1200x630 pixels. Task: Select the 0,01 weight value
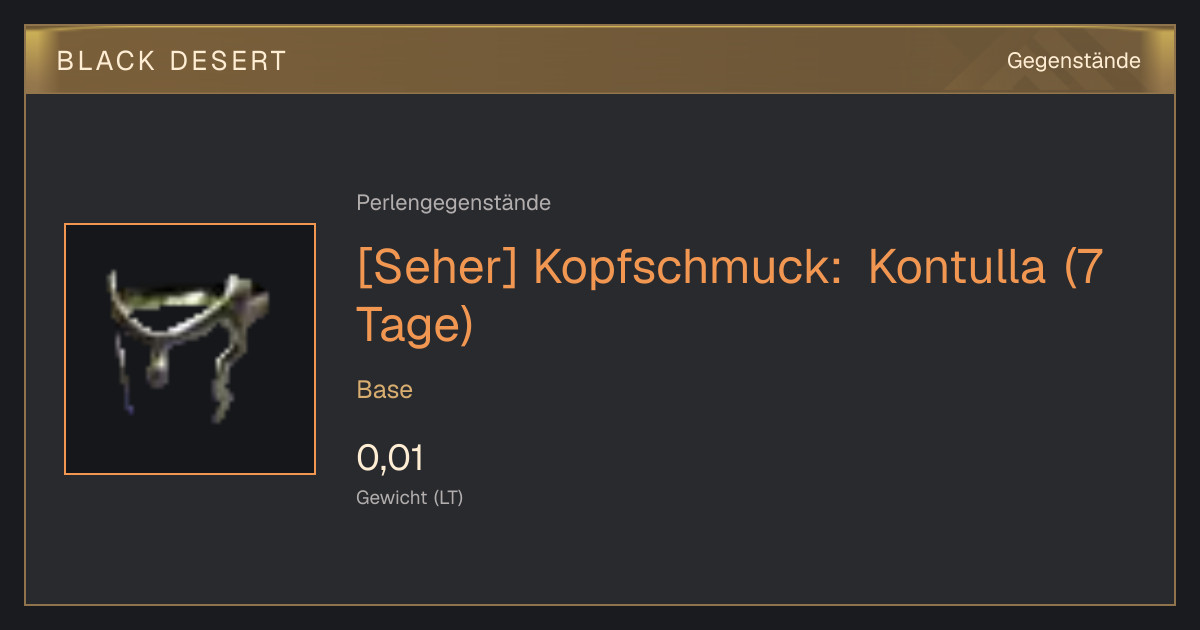pos(390,458)
